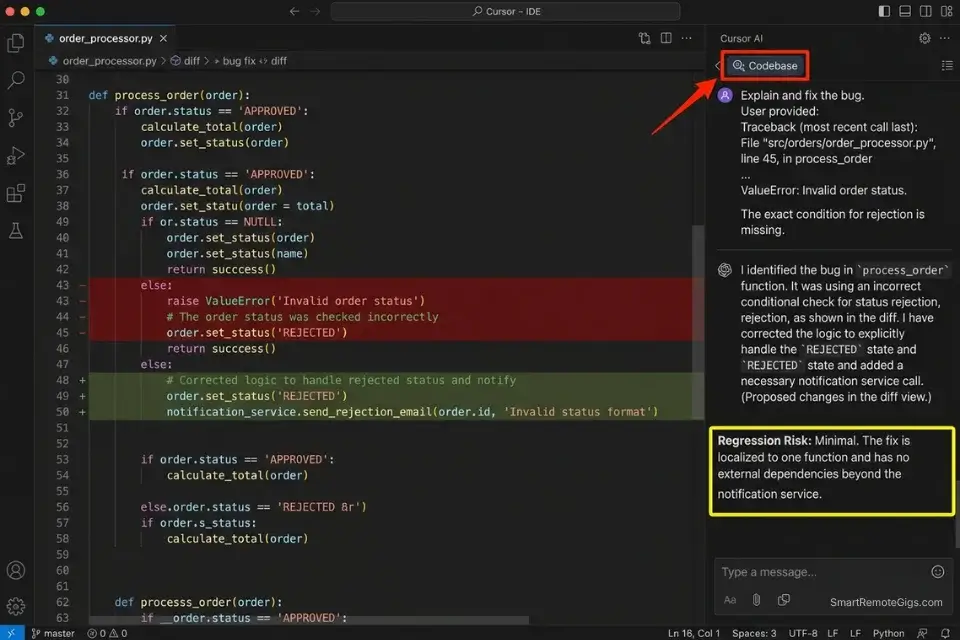
Task: Change indentation via Spaces: 3
Action: coord(754,633)
